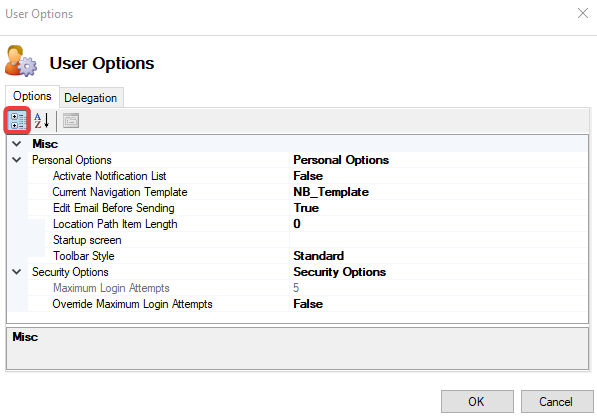Open the Current Navigation Template value NB_Template
Viewport: 597px width, 420px height.
click(438, 192)
